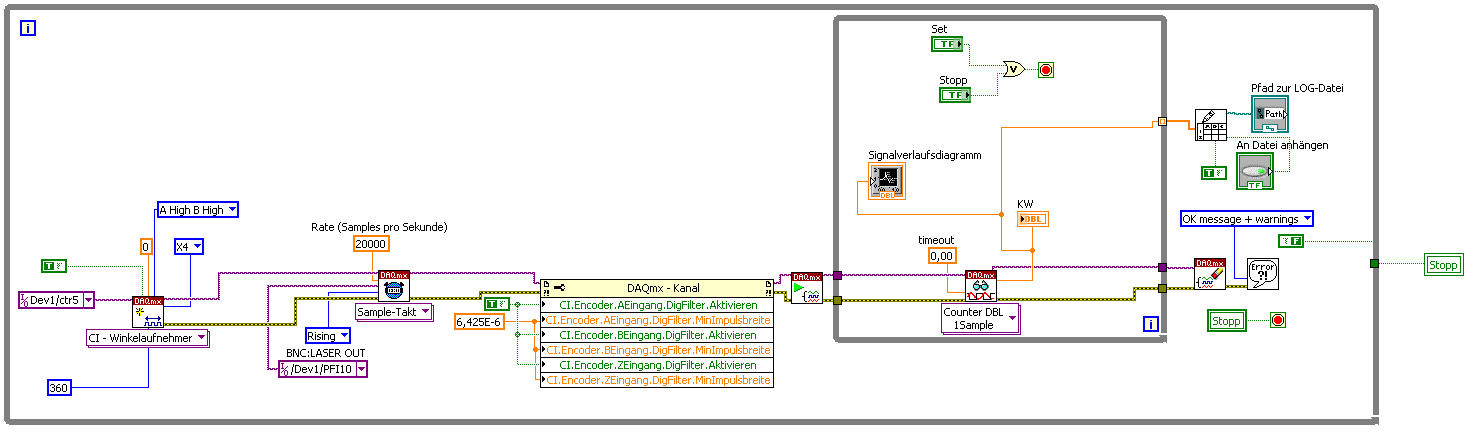Select CI.Encoder.BEingang.DigFilter.MinImpulsbreite property
1477x434 pixels.
(656, 350)
